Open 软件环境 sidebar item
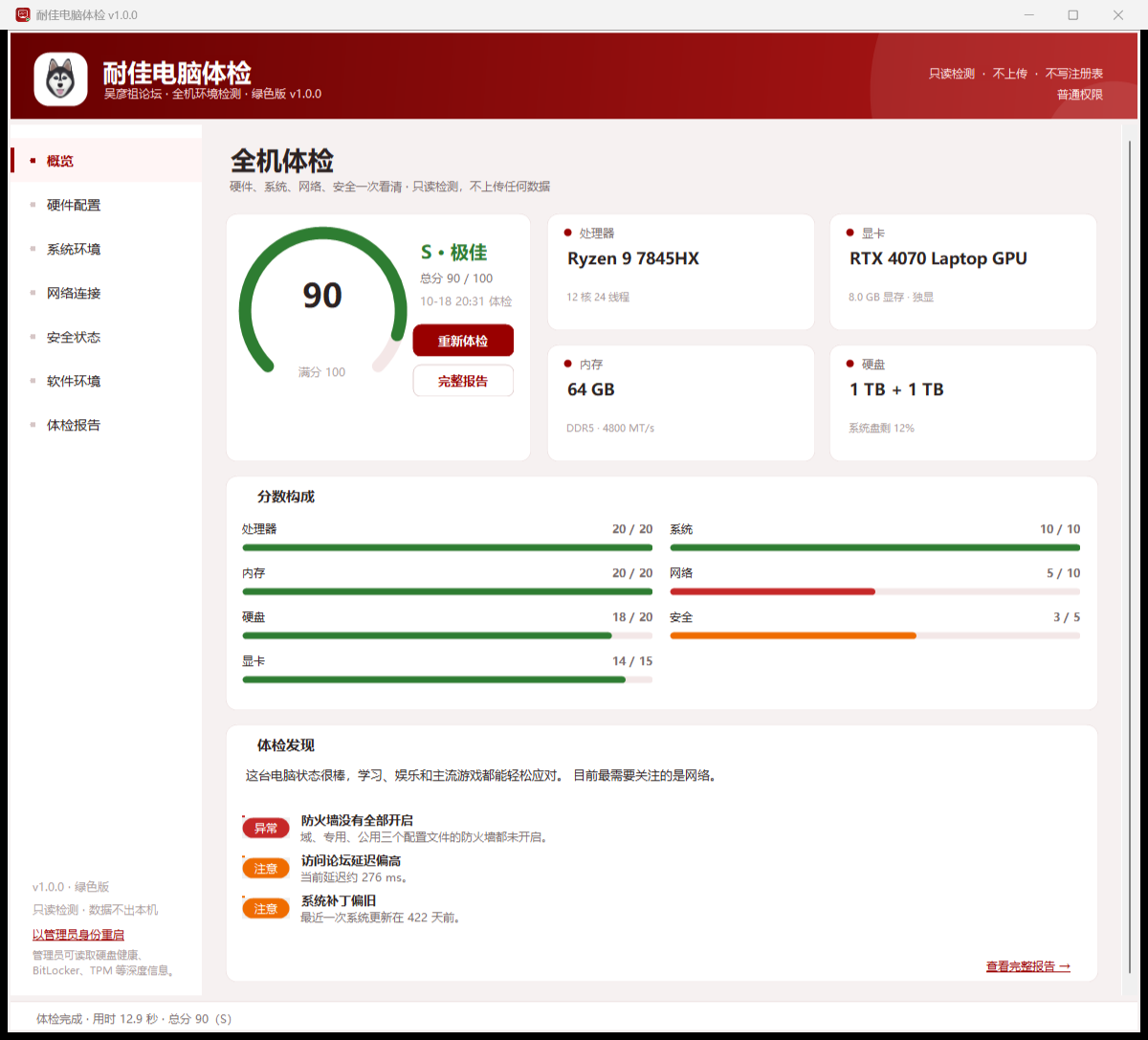 106,381
